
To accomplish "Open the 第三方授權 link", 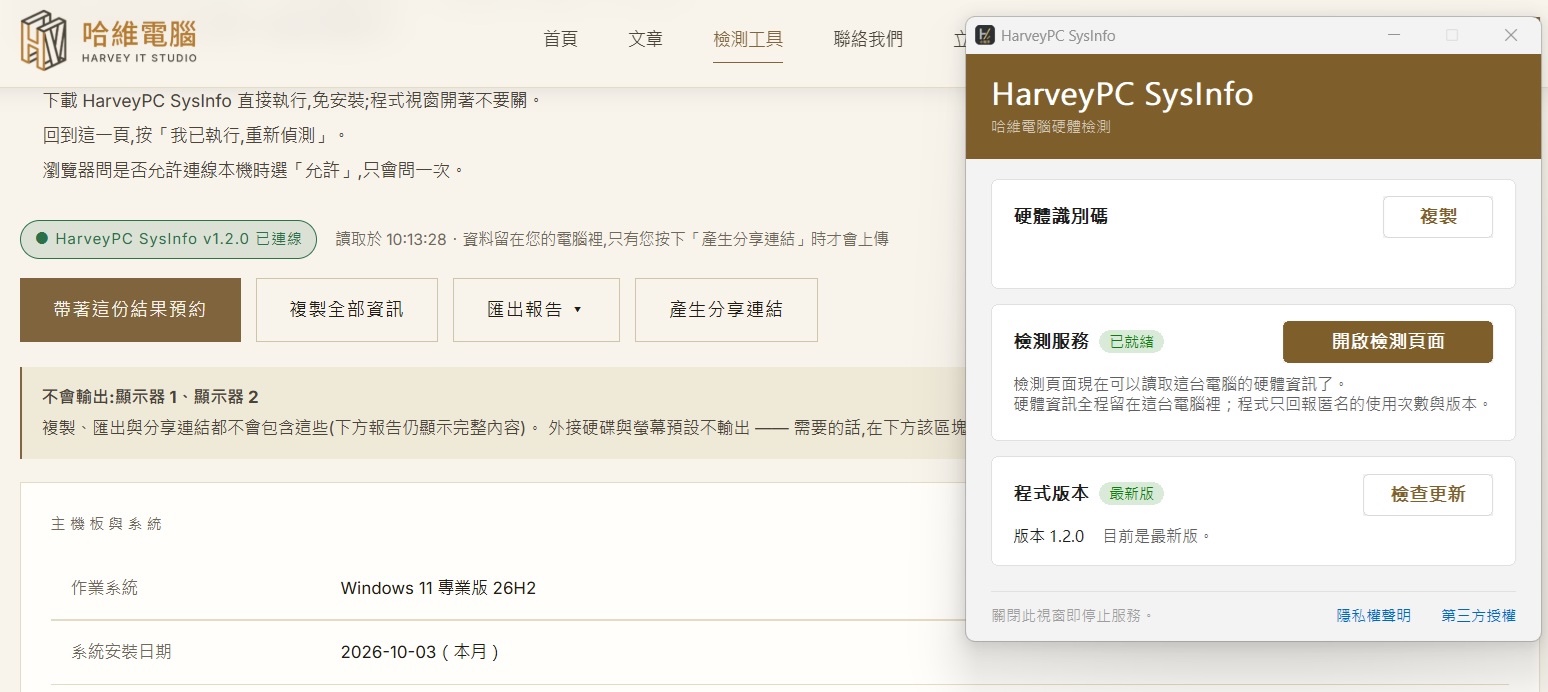I will coord(1479,616).
